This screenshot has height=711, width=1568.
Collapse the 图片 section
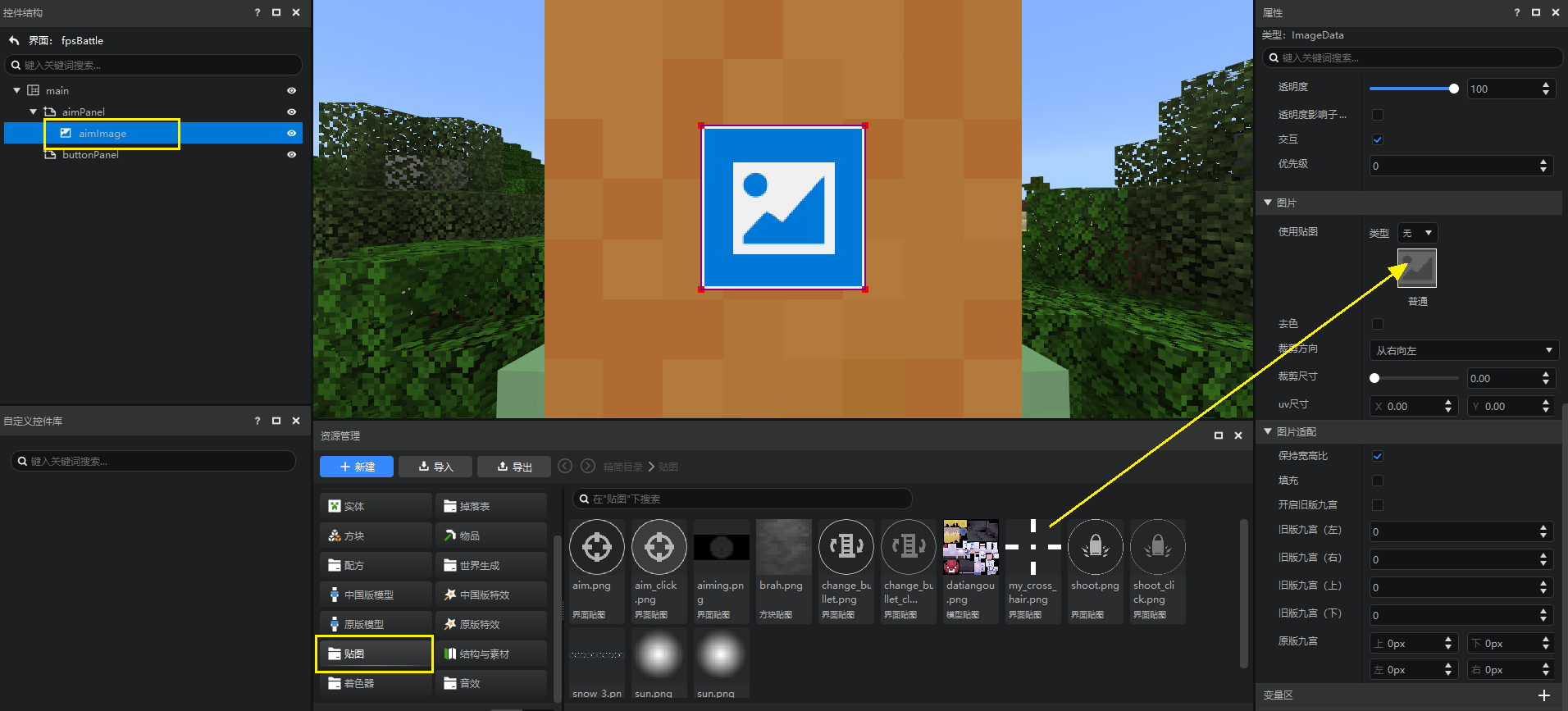point(1268,203)
